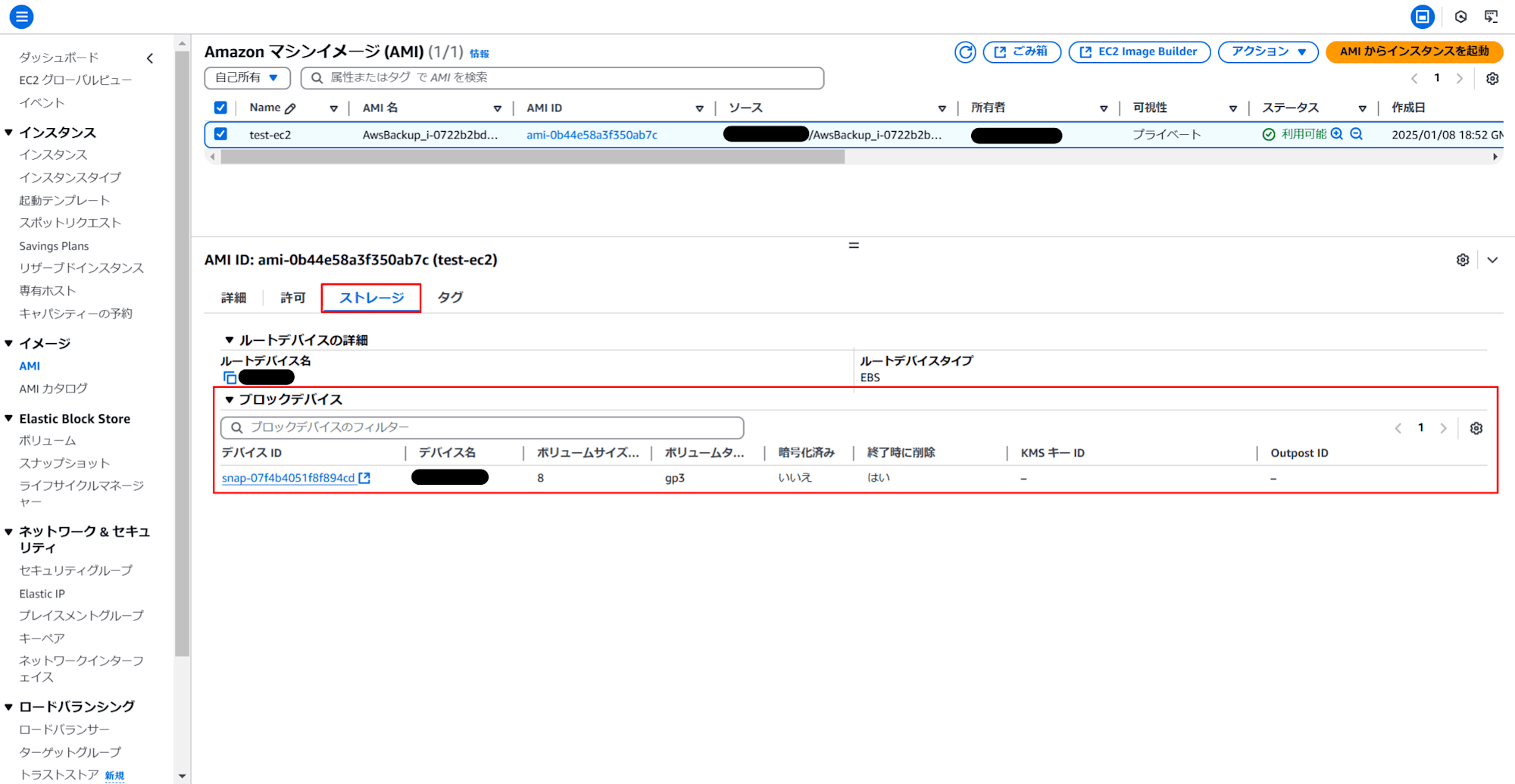Viewport: 1515px width, 784px height.
Task: Collapse ロードバランシング sidebar group
Action: pyautogui.click(x=9, y=707)
